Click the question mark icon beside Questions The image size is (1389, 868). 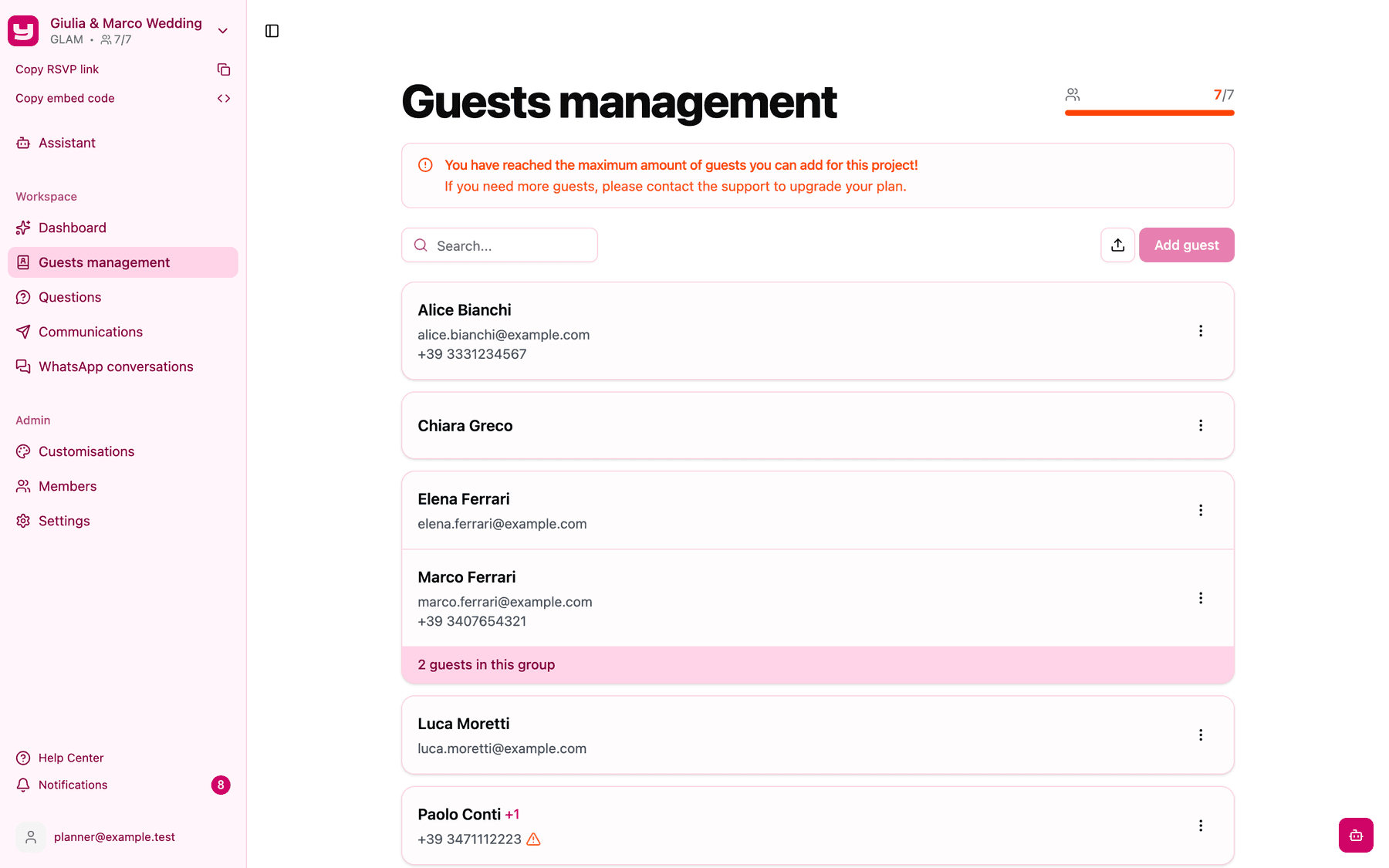point(23,297)
